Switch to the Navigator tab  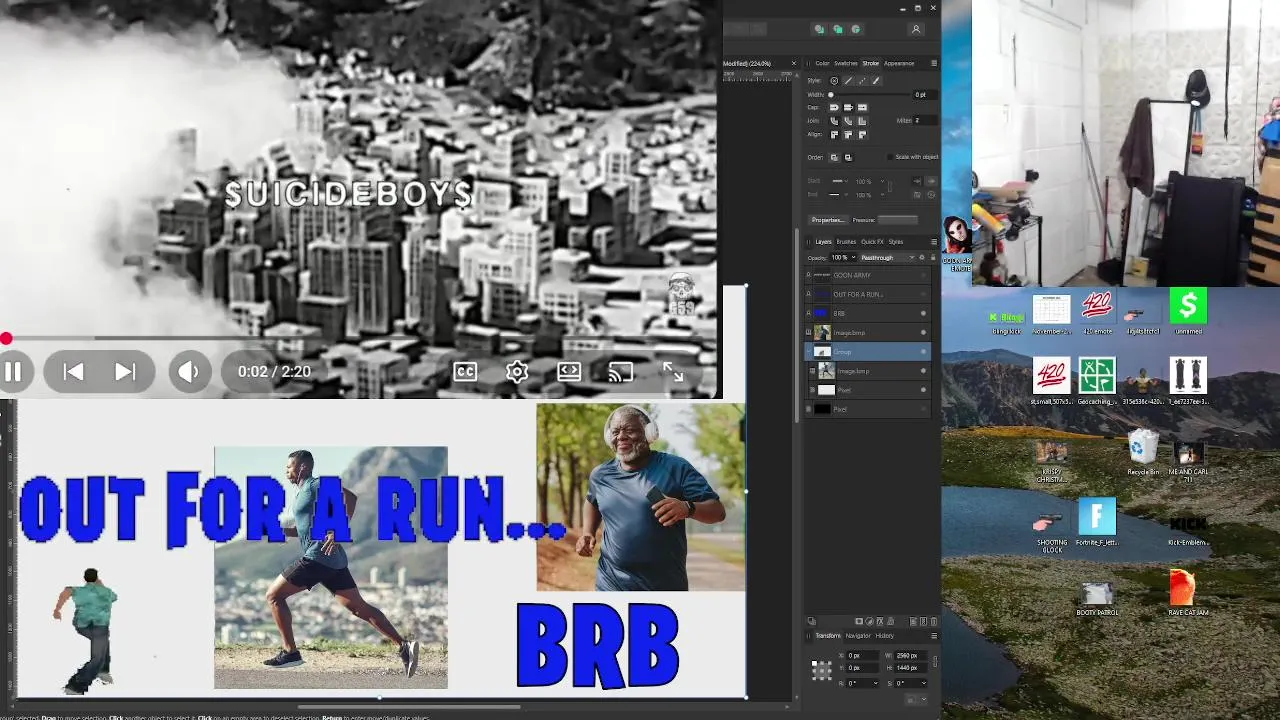tap(858, 636)
